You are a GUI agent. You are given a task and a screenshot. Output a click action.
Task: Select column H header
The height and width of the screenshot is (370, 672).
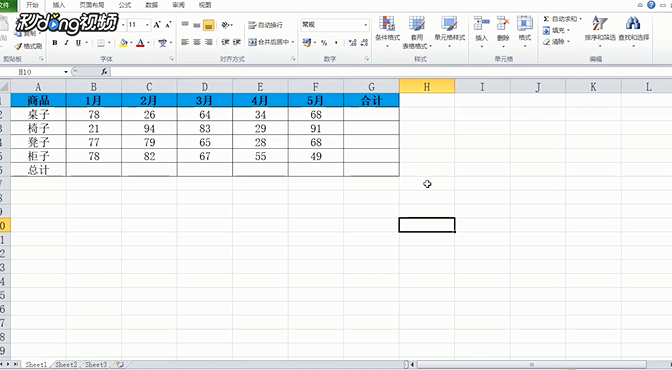[x=427, y=87]
